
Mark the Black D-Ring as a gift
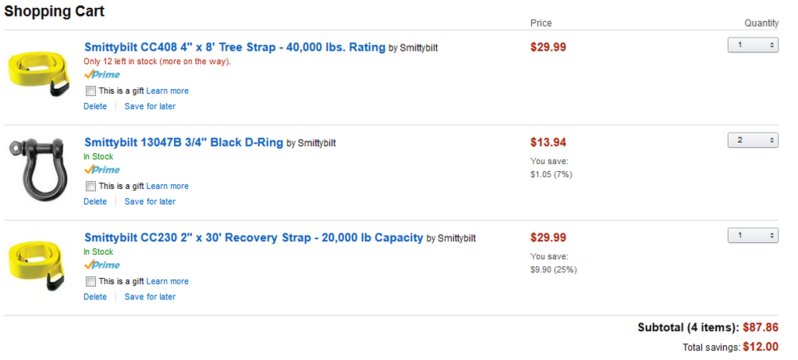point(91,186)
